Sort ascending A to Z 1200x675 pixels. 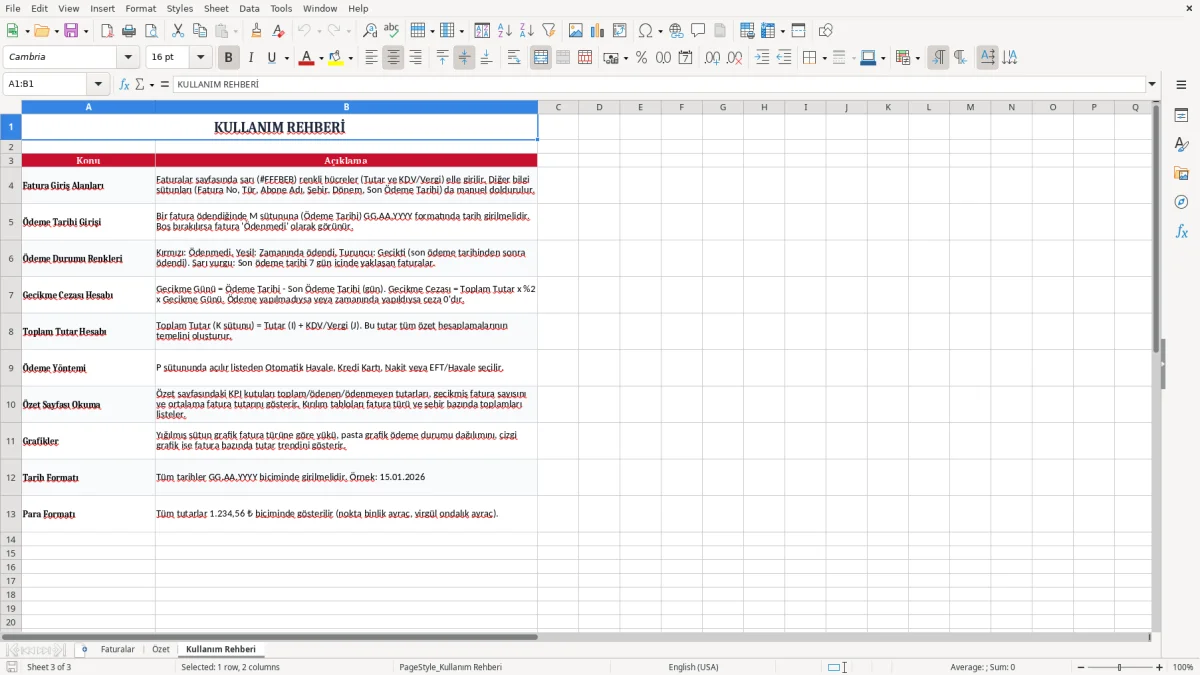(505, 31)
